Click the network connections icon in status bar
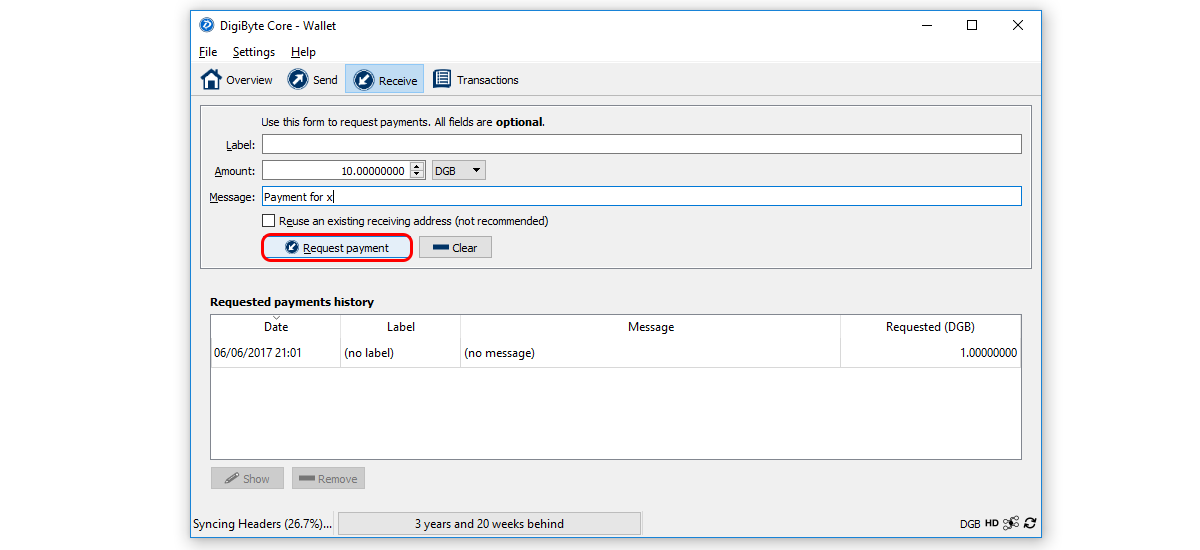 [1011, 523]
